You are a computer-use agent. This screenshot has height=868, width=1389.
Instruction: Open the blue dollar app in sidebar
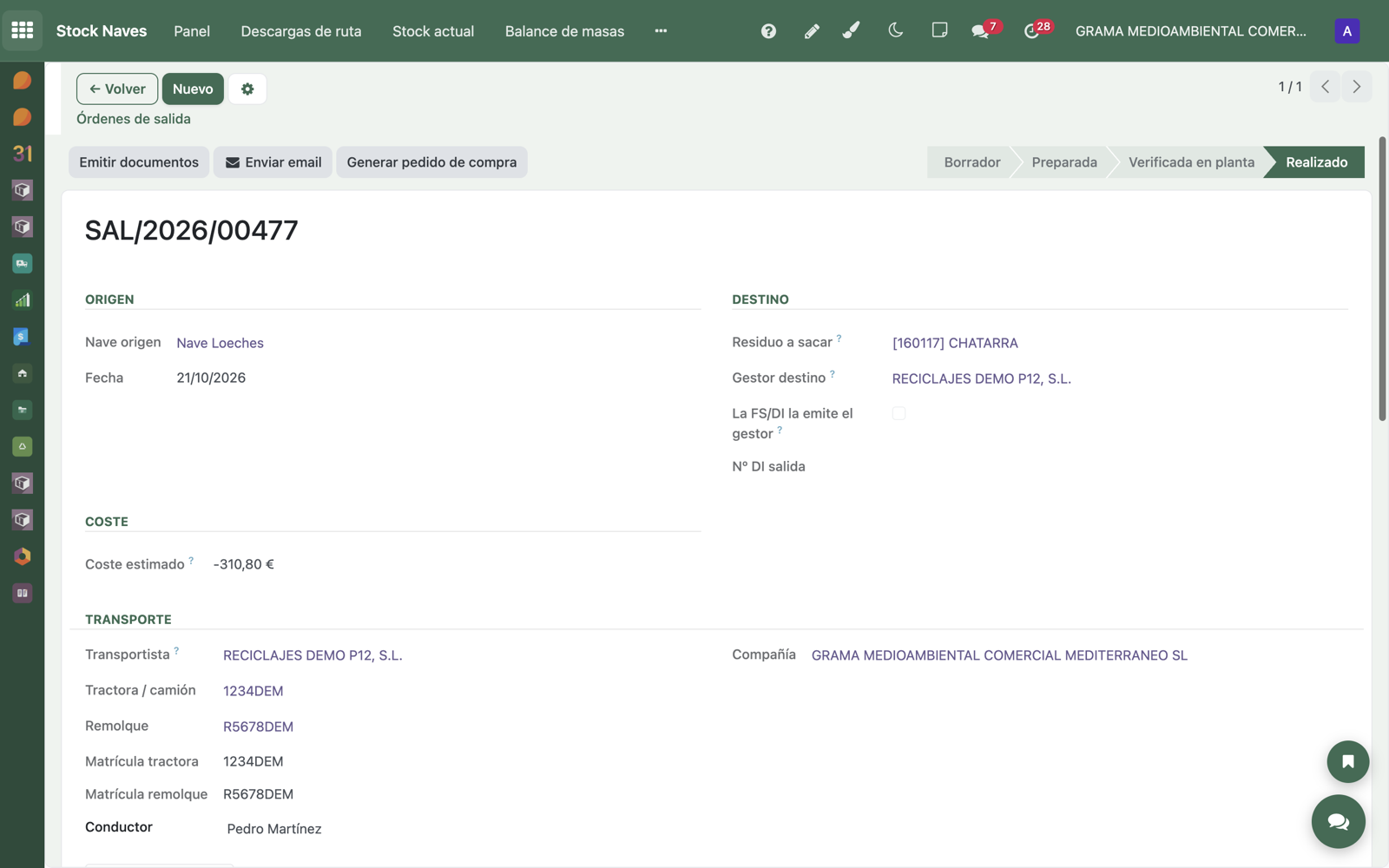[x=23, y=337]
